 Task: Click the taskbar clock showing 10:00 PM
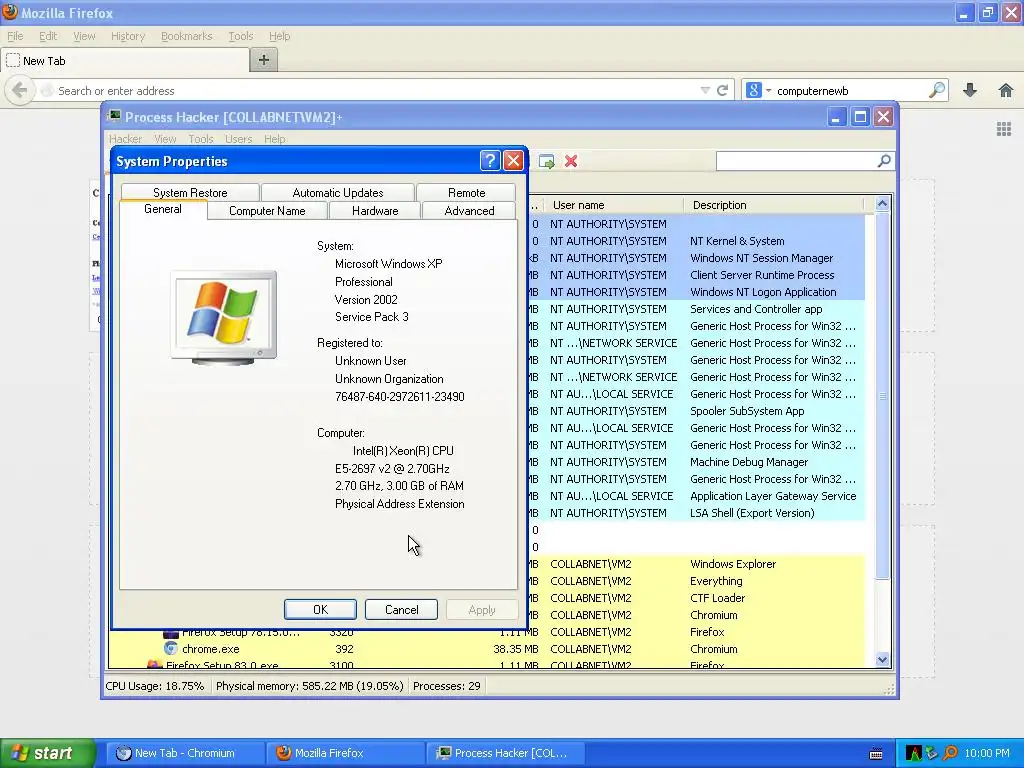click(x=987, y=753)
